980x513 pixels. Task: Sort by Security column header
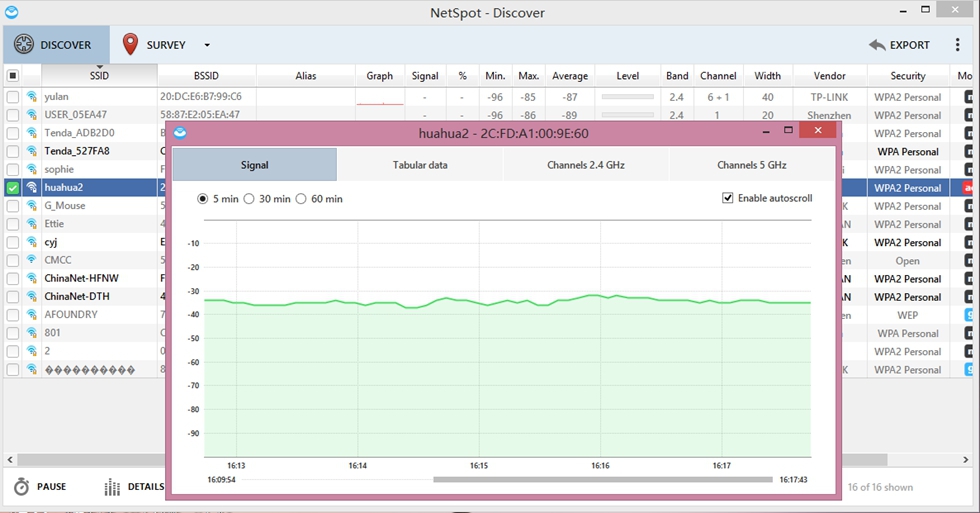908,76
